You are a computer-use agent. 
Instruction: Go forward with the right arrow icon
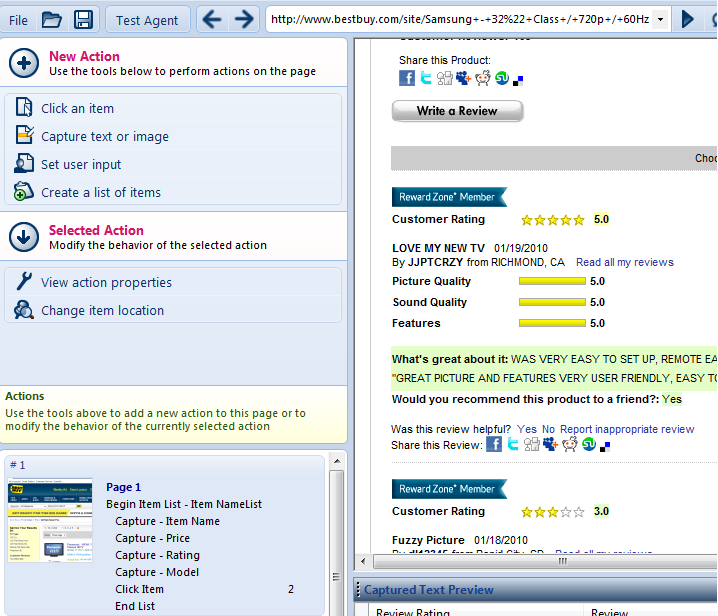tap(244, 19)
